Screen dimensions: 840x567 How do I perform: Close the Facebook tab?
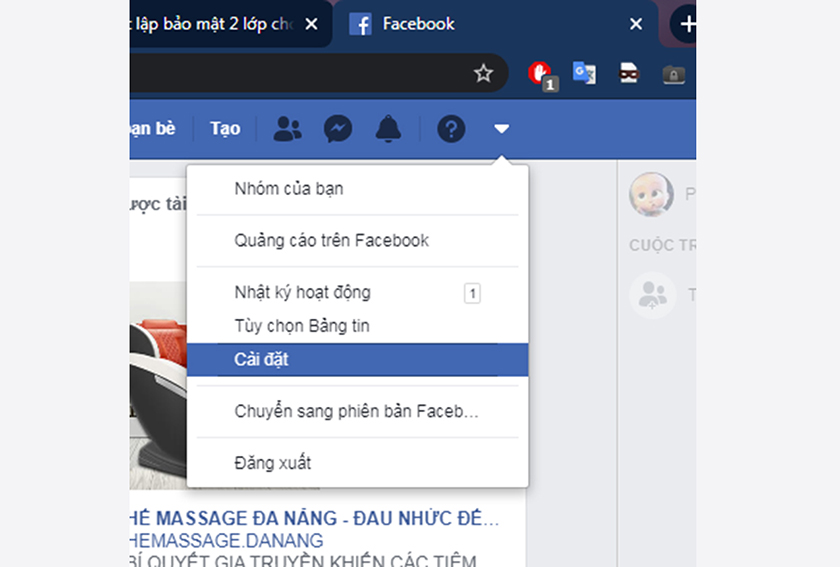click(x=636, y=24)
